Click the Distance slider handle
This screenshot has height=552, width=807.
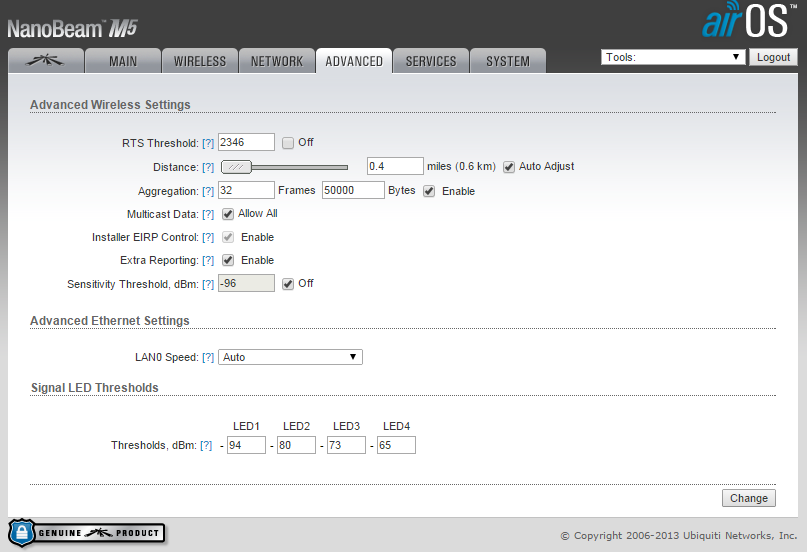(x=236, y=167)
